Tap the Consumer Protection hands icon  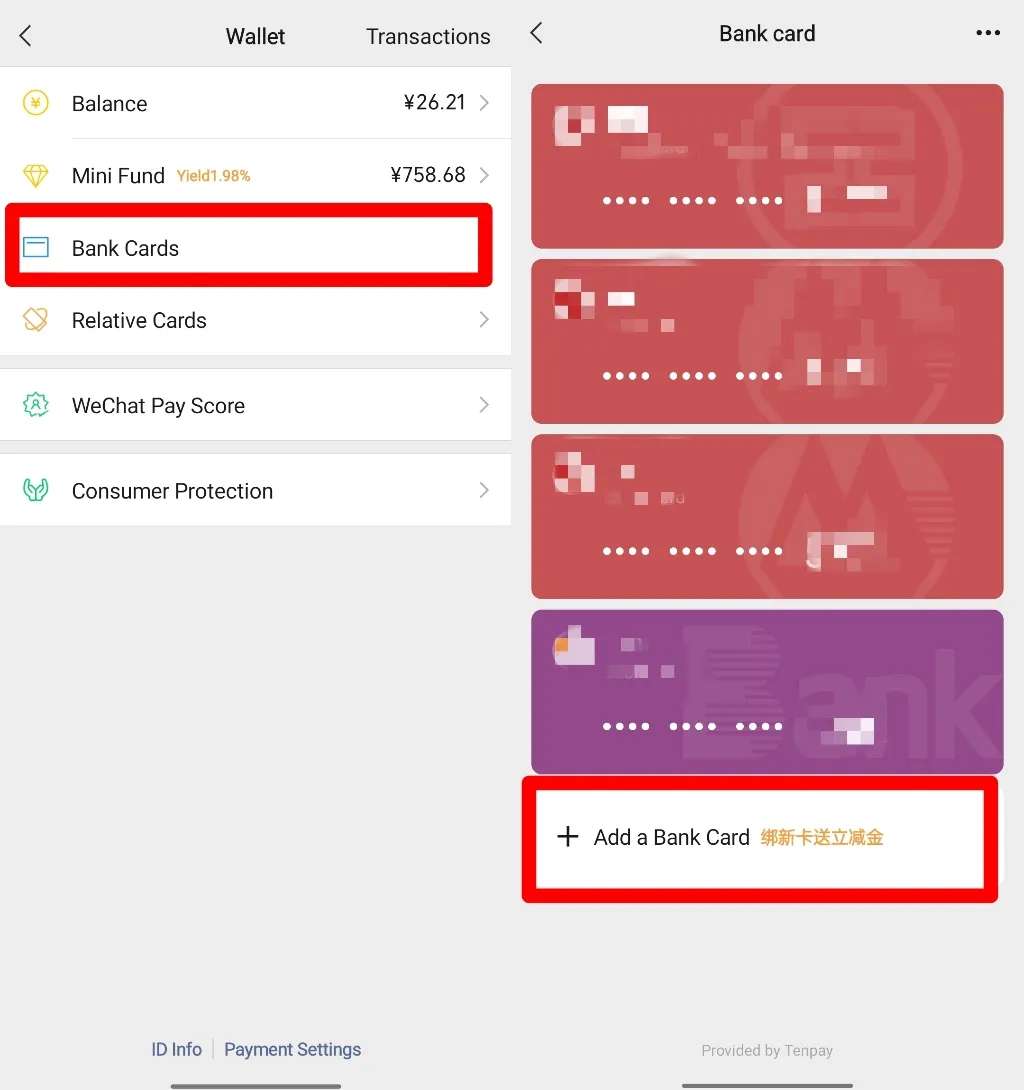[x=35, y=490]
